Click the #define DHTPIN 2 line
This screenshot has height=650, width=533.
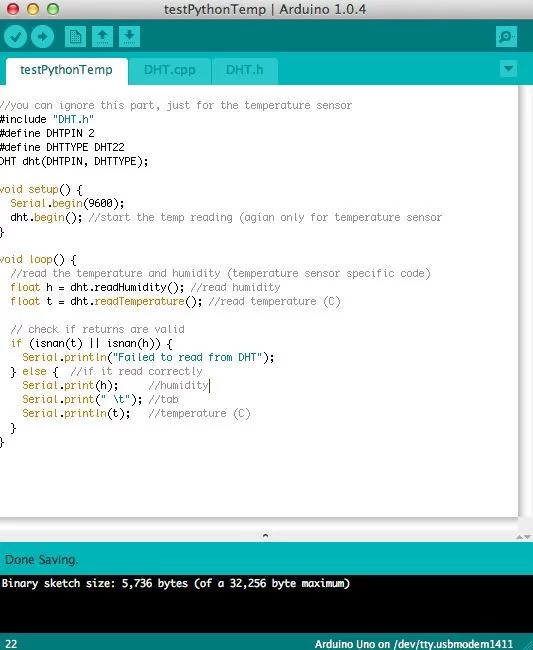(x=47, y=133)
